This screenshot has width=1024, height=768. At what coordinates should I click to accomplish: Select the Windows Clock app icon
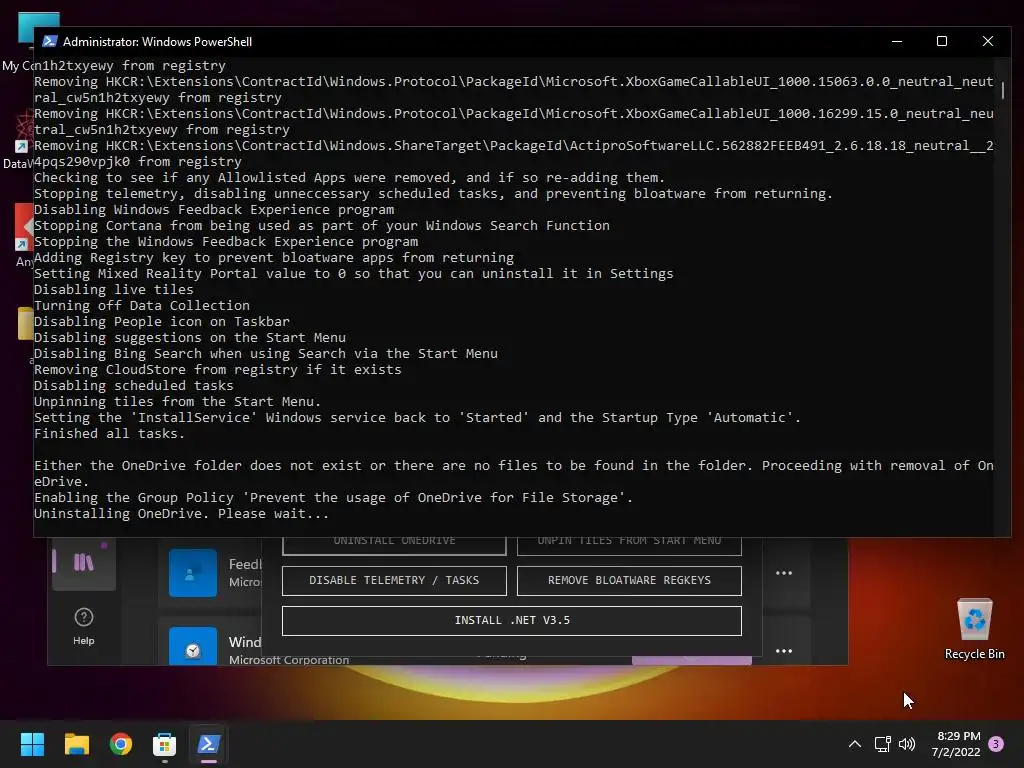point(193,646)
